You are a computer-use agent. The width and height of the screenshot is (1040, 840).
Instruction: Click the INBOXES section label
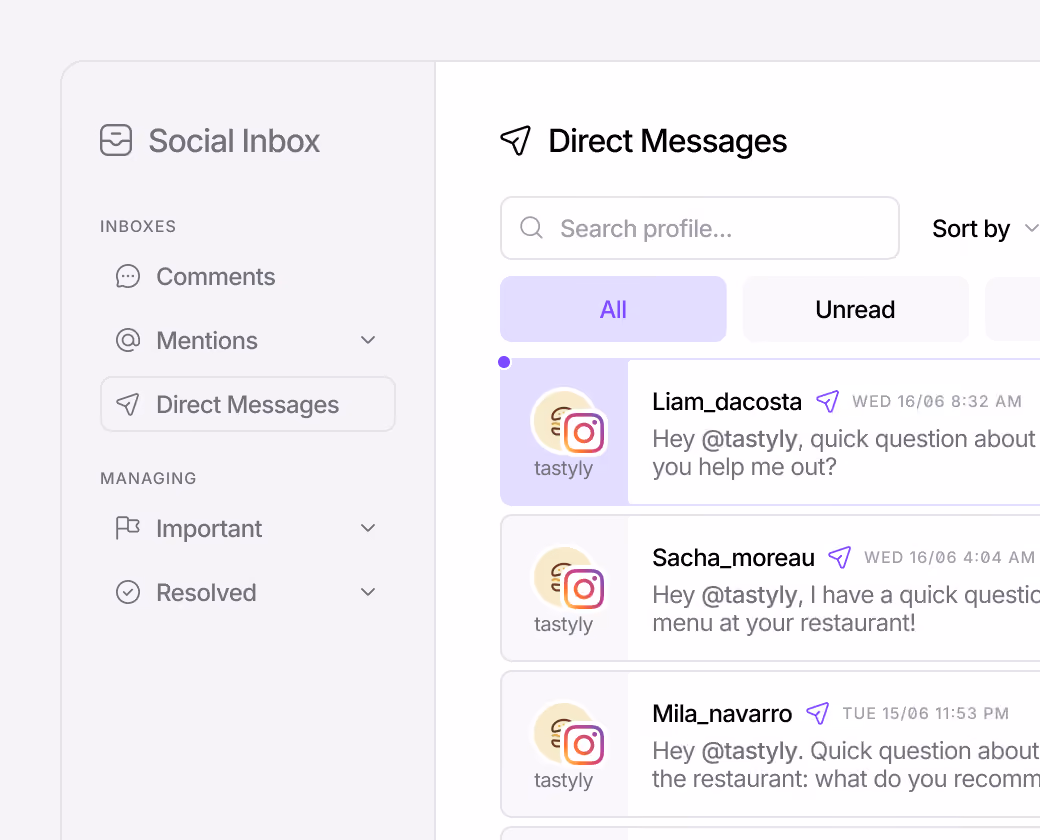(x=138, y=226)
